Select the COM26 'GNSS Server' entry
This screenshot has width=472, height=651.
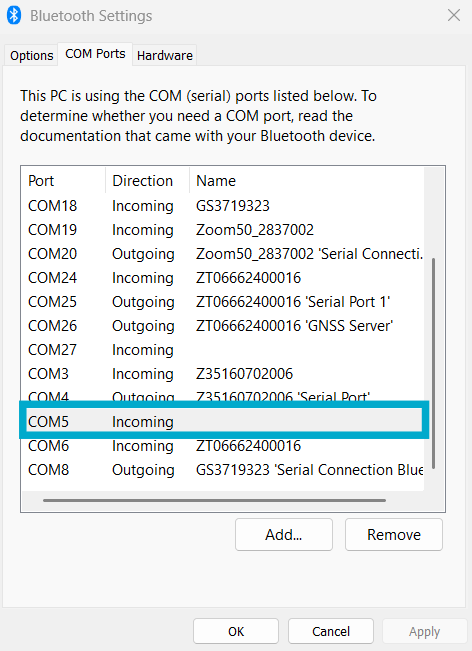[x=223, y=326]
